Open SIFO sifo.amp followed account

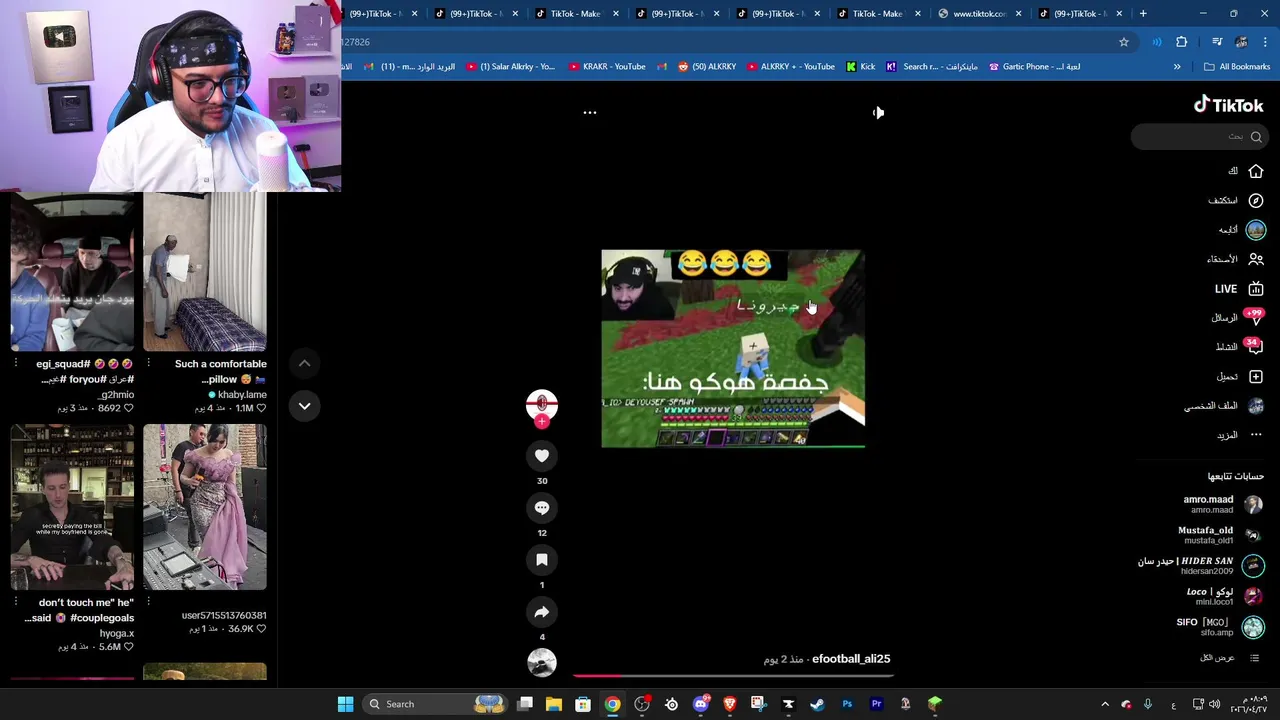pyautogui.click(x=1220, y=628)
